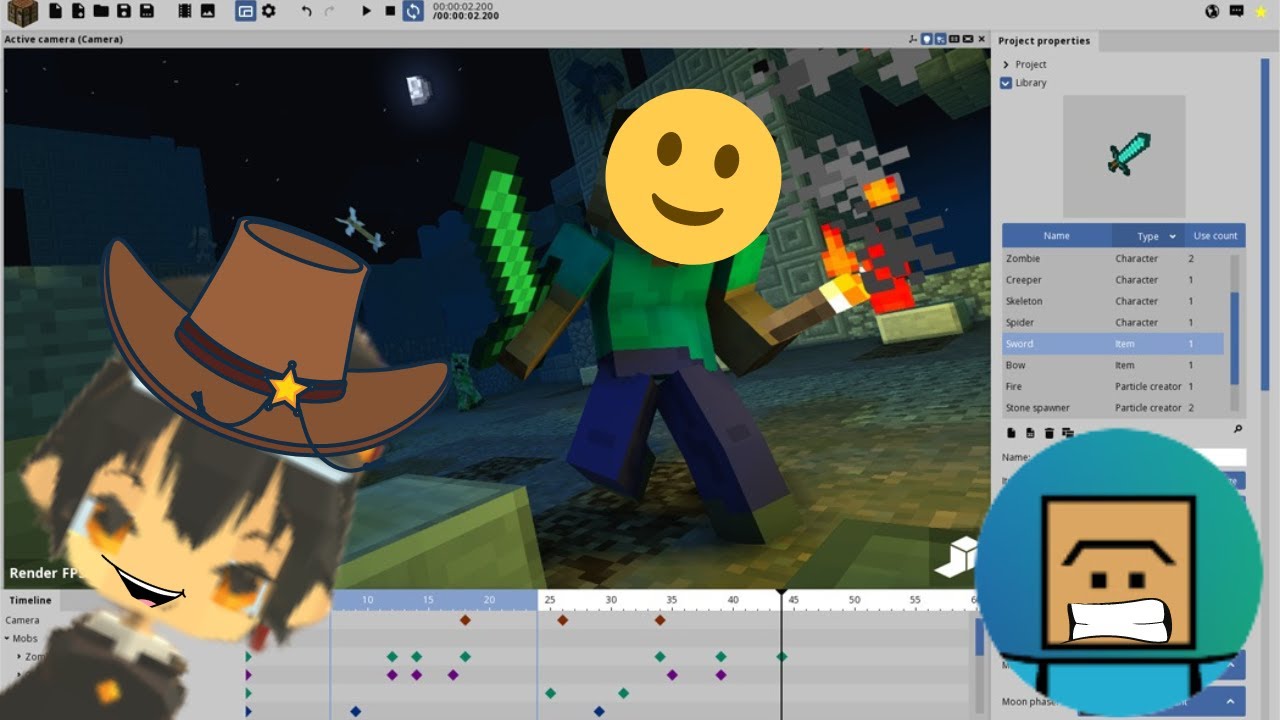Select Spider in the library list
1280x720 pixels.
(1113, 323)
